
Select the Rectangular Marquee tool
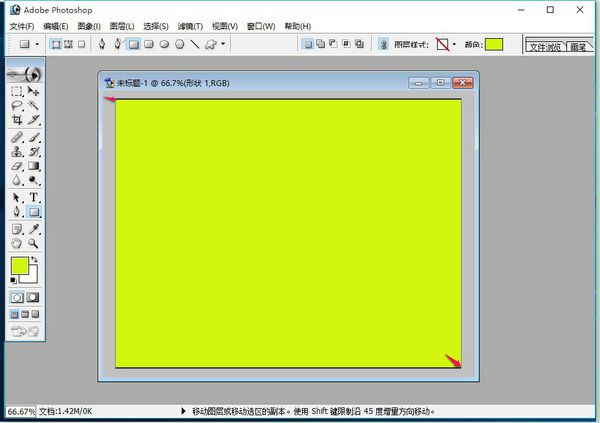point(17,91)
